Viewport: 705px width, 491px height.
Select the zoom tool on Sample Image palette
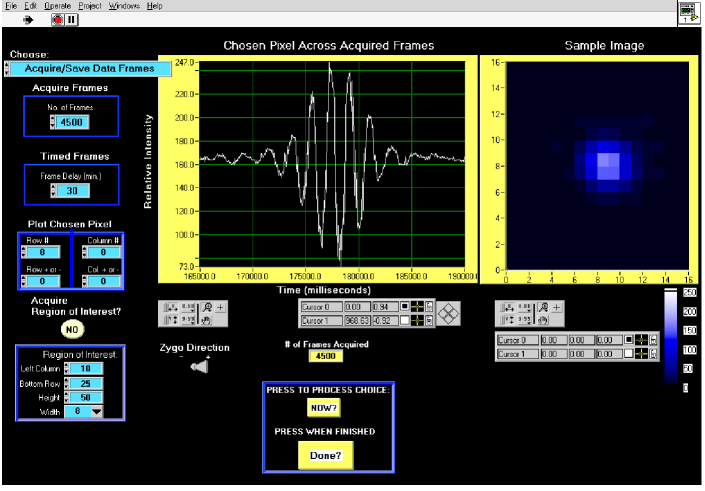543,308
